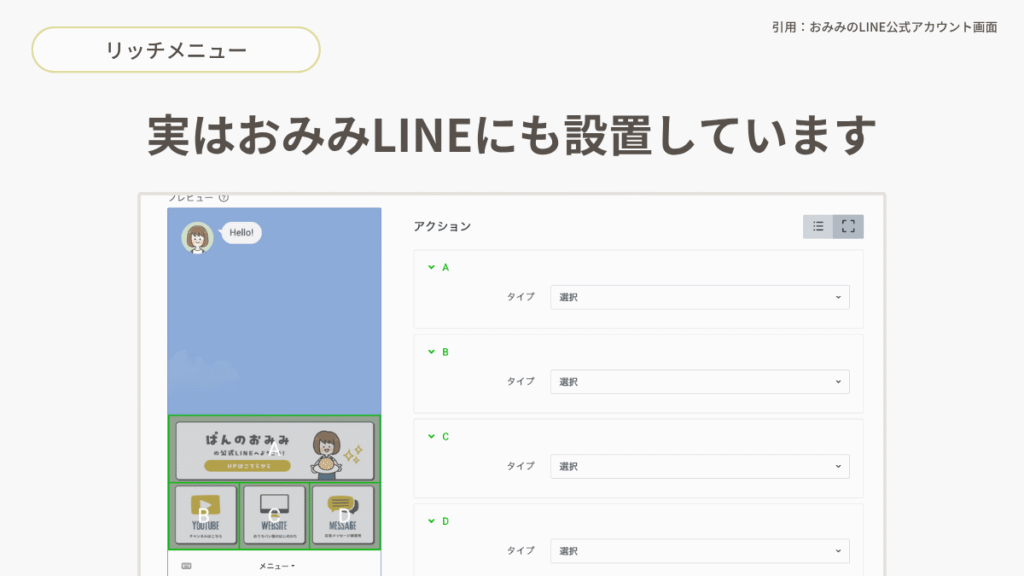This screenshot has width=1024, height=576.
Task: Click the preview help question mark icon
Action: coord(224,198)
